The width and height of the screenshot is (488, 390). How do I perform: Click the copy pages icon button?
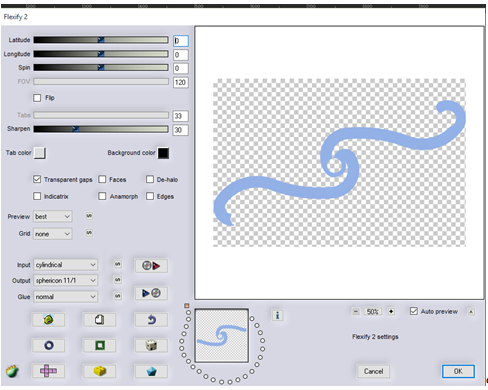[100, 320]
